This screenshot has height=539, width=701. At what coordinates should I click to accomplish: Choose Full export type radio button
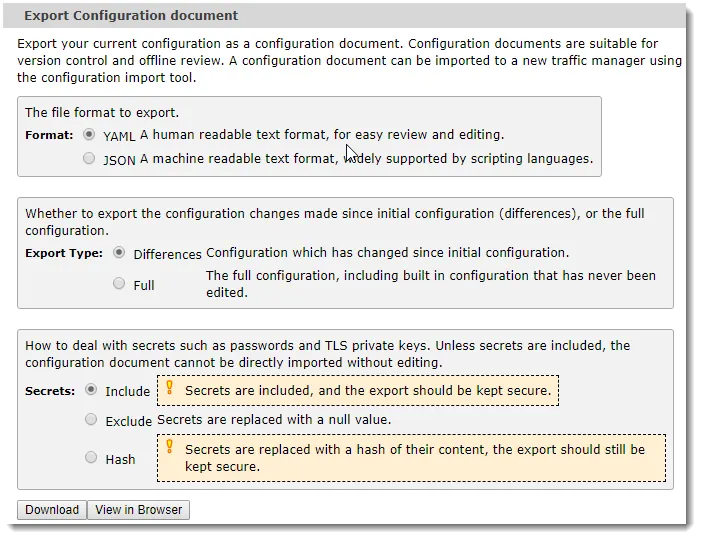tap(119, 283)
